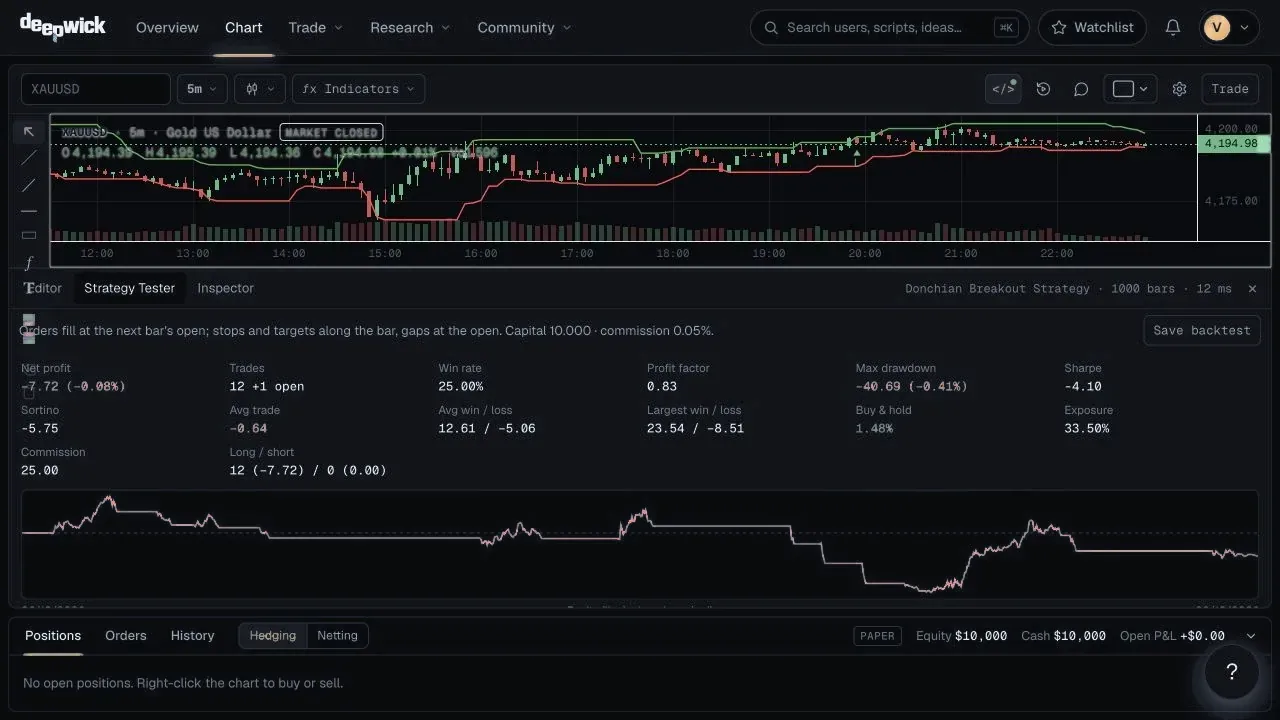The image size is (1280, 720).
Task: Open the 5m timeframe dropdown
Action: tap(202, 89)
